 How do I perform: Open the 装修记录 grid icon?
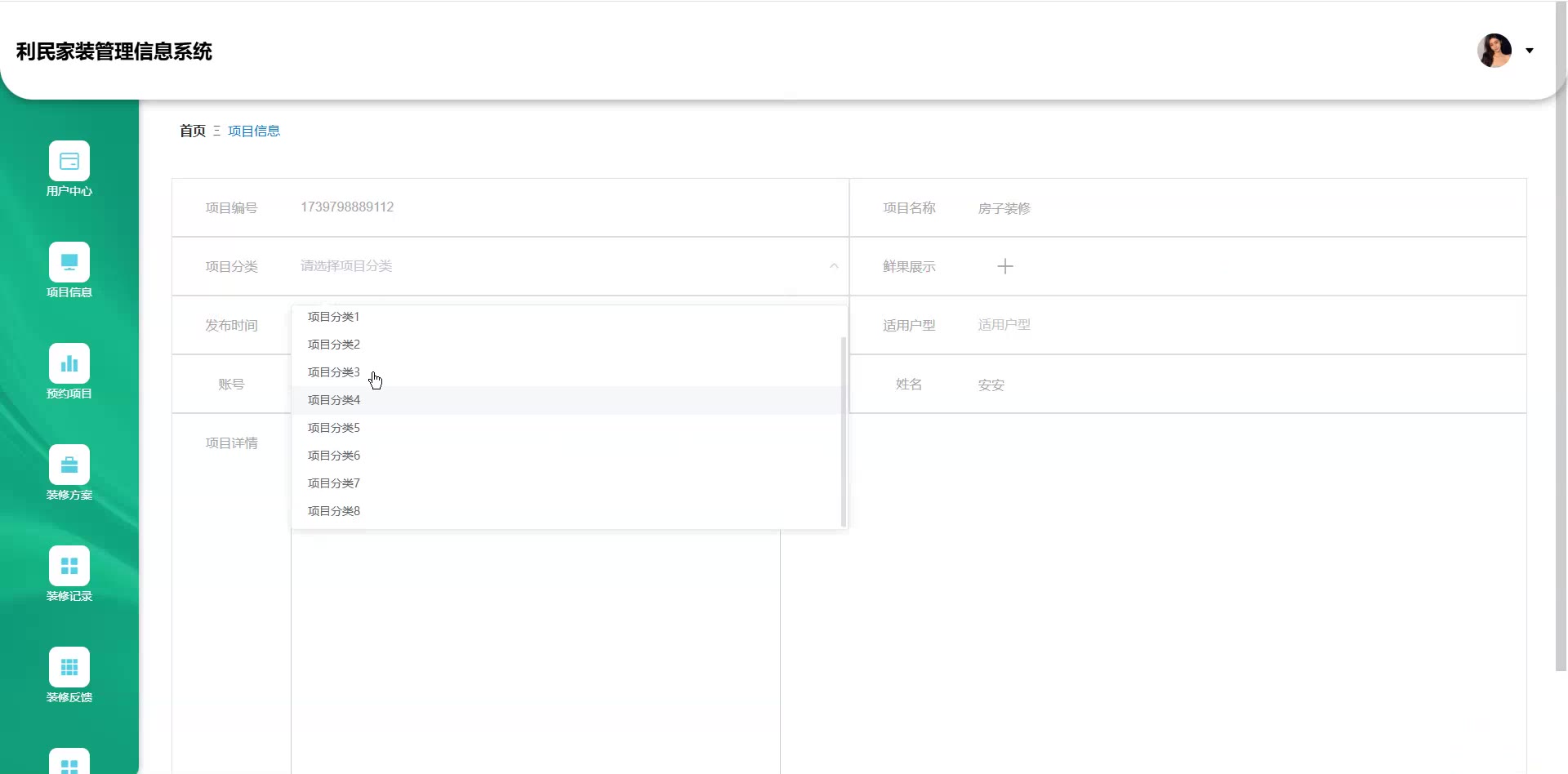(69, 566)
